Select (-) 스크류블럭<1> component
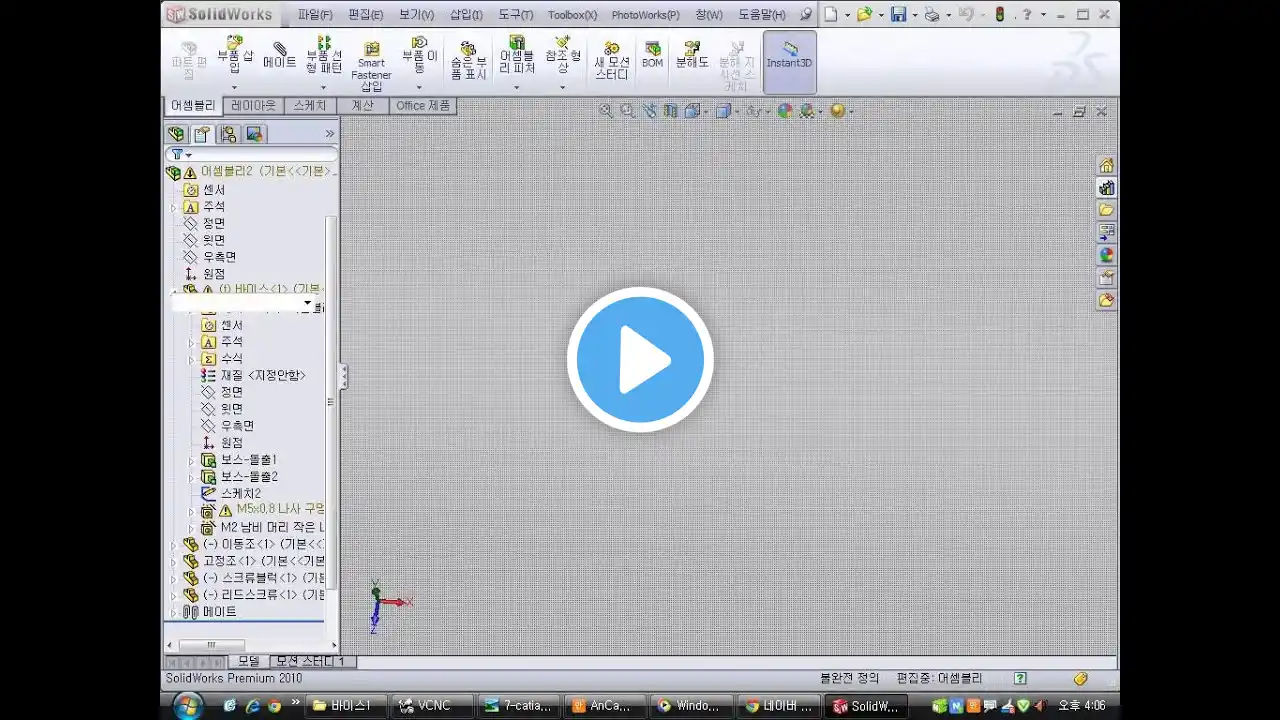 tap(255, 579)
